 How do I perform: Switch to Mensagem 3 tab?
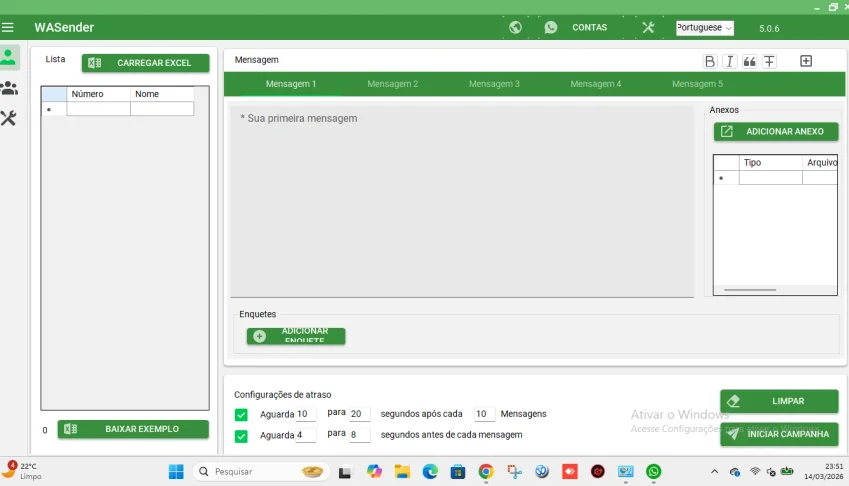494,84
